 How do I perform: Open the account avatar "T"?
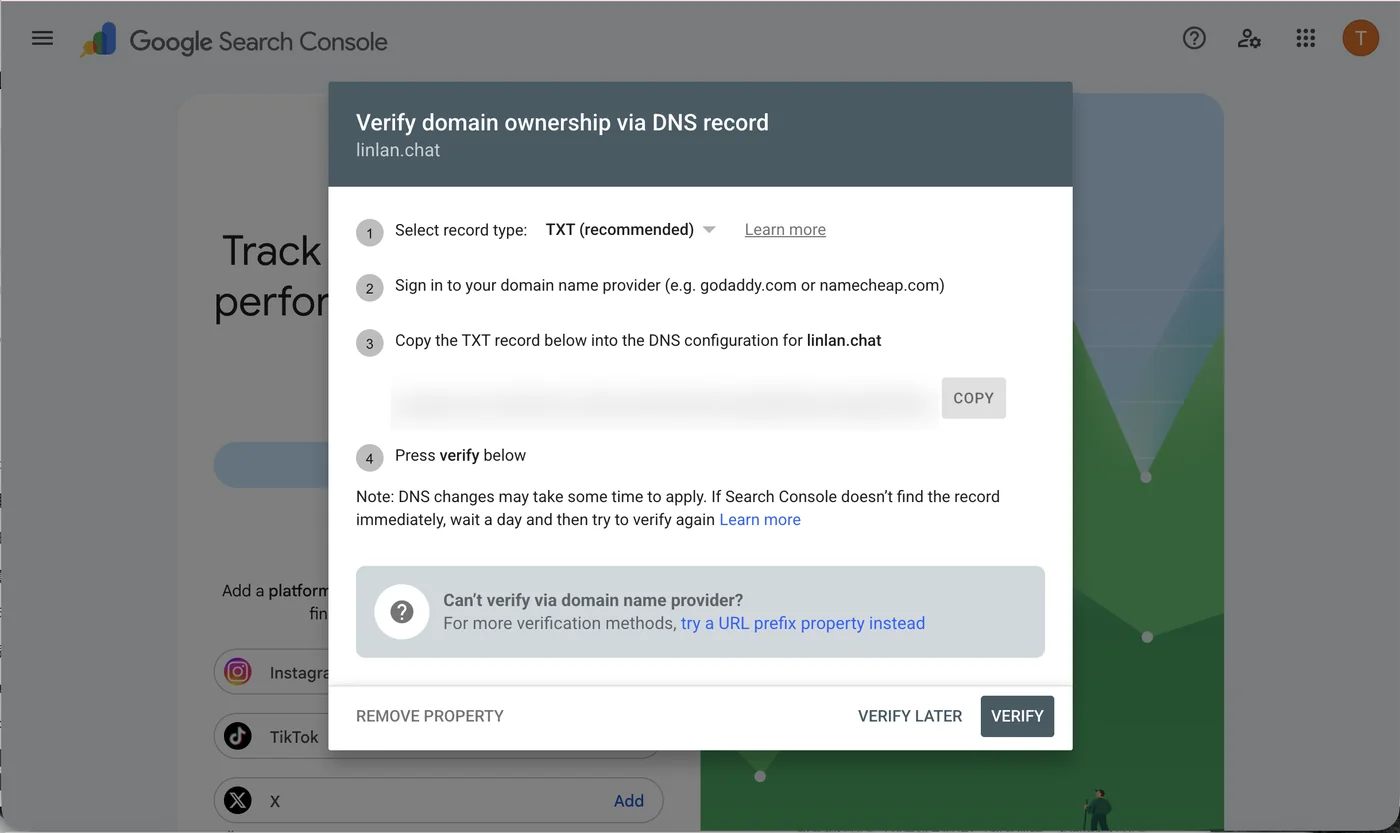1360,39
